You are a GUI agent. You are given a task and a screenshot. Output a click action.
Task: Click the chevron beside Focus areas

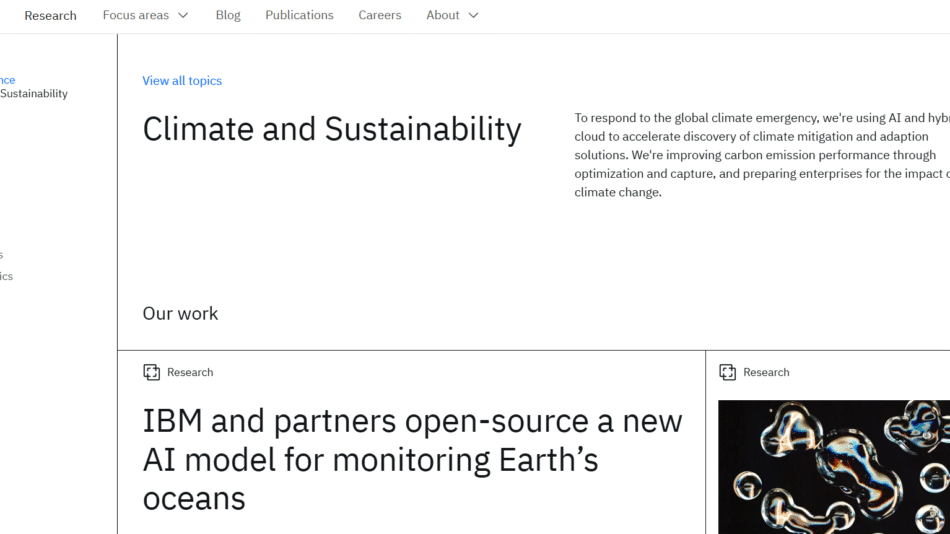point(183,16)
